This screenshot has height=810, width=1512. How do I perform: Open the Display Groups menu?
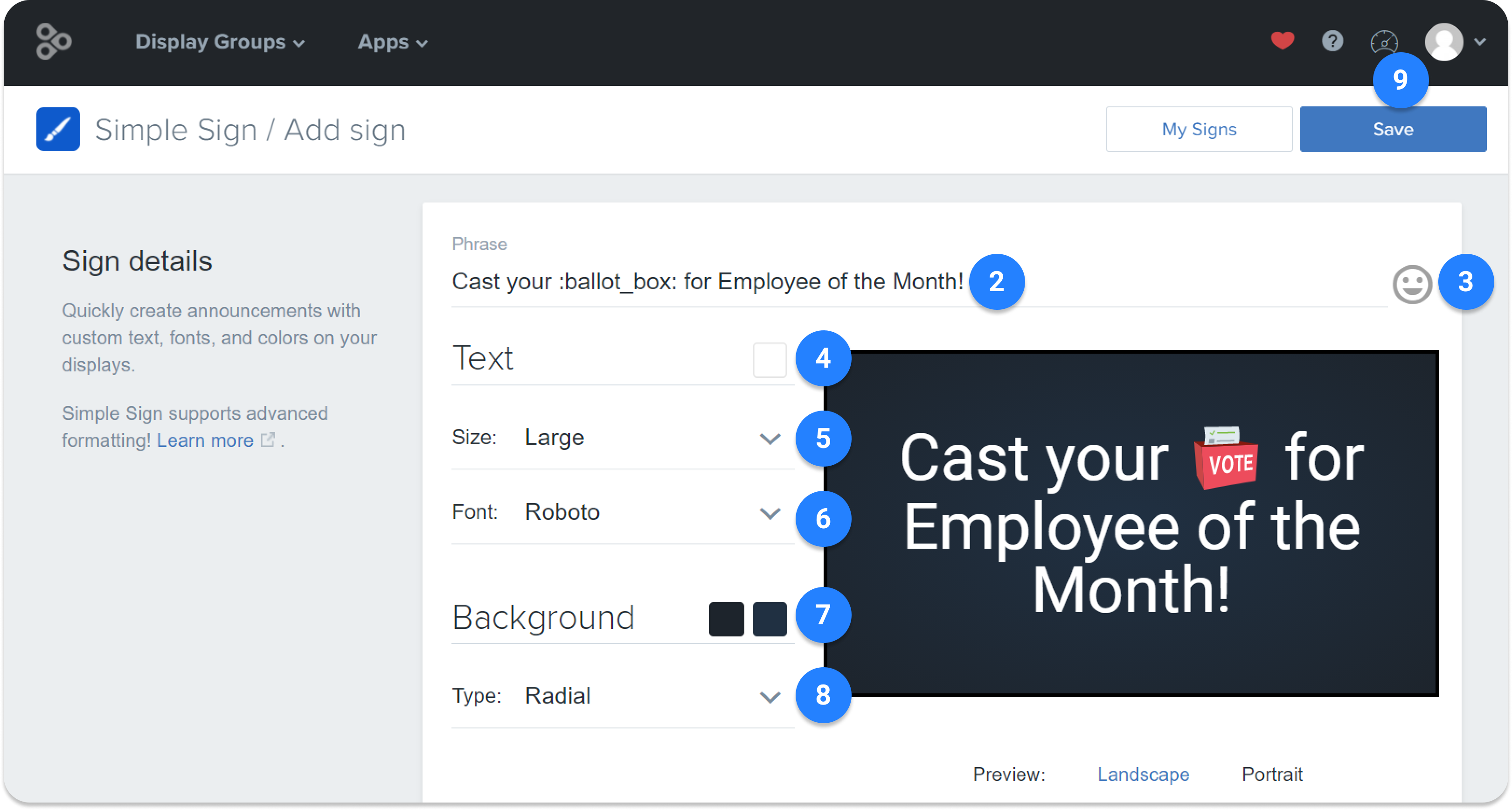tap(220, 42)
